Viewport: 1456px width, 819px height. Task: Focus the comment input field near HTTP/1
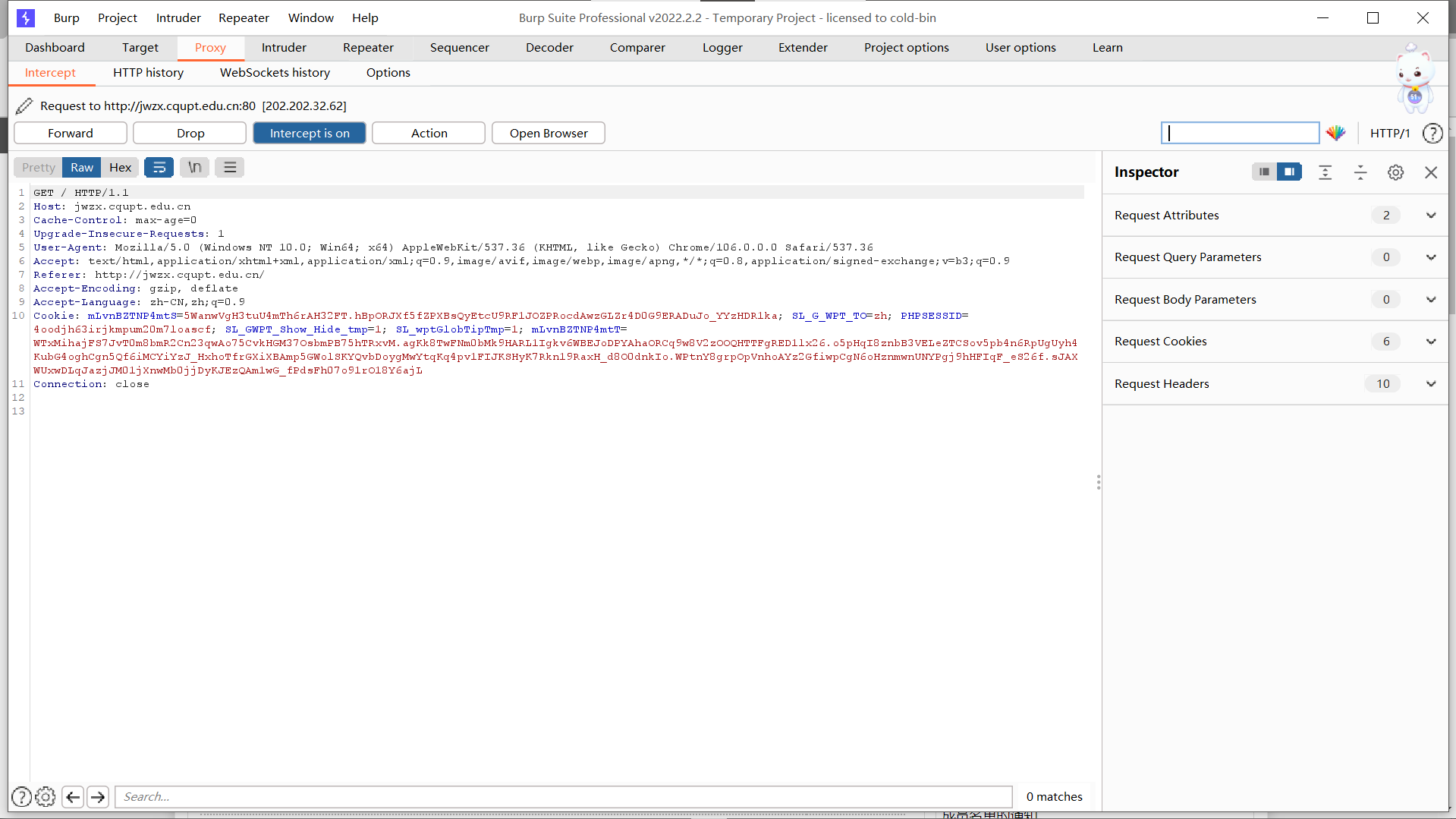[1241, 133]
